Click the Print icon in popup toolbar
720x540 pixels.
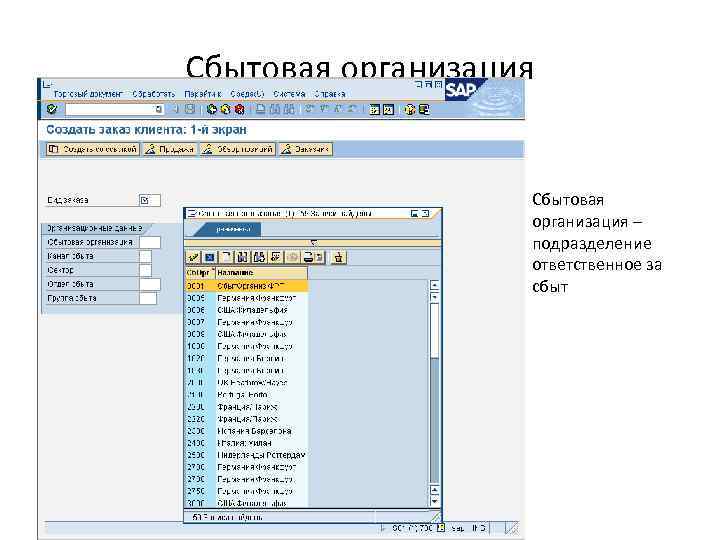(308, 257)
